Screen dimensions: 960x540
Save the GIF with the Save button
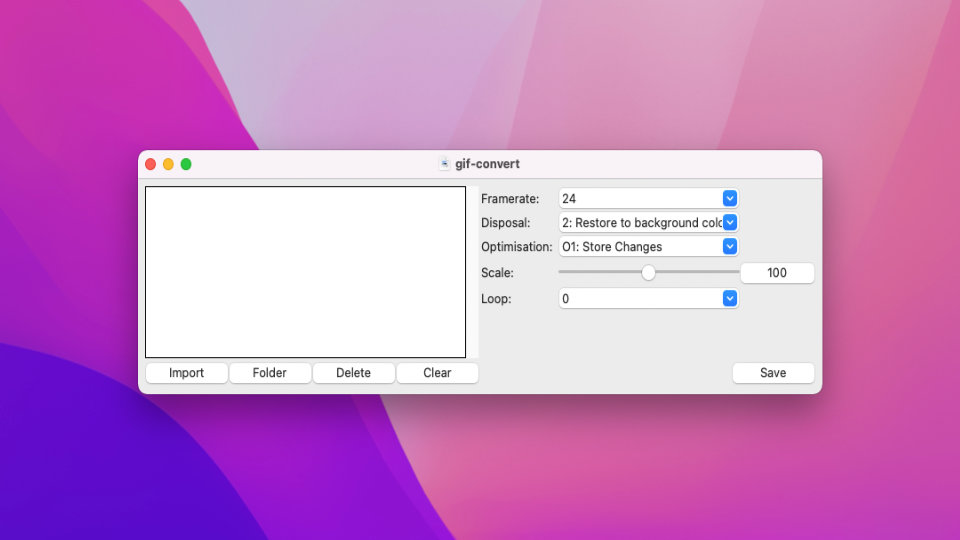(x=773, y=373)
